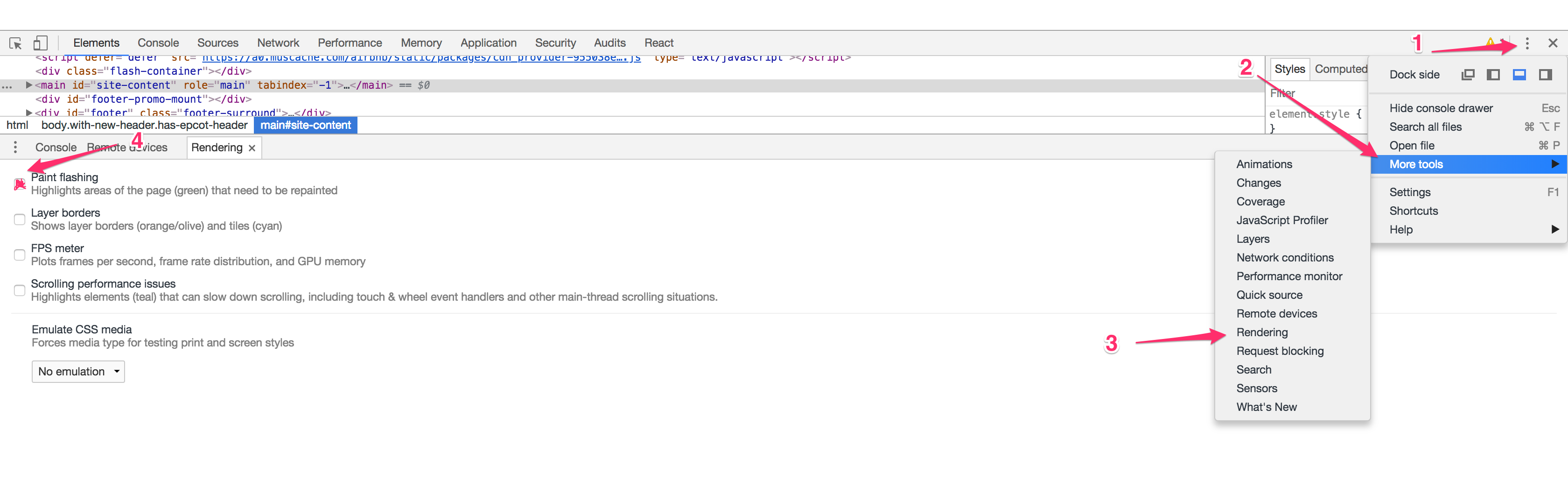Choose Request blocking from submenu
The width and height of the screenshot is (1568, 480).
tap(1292, 351)
